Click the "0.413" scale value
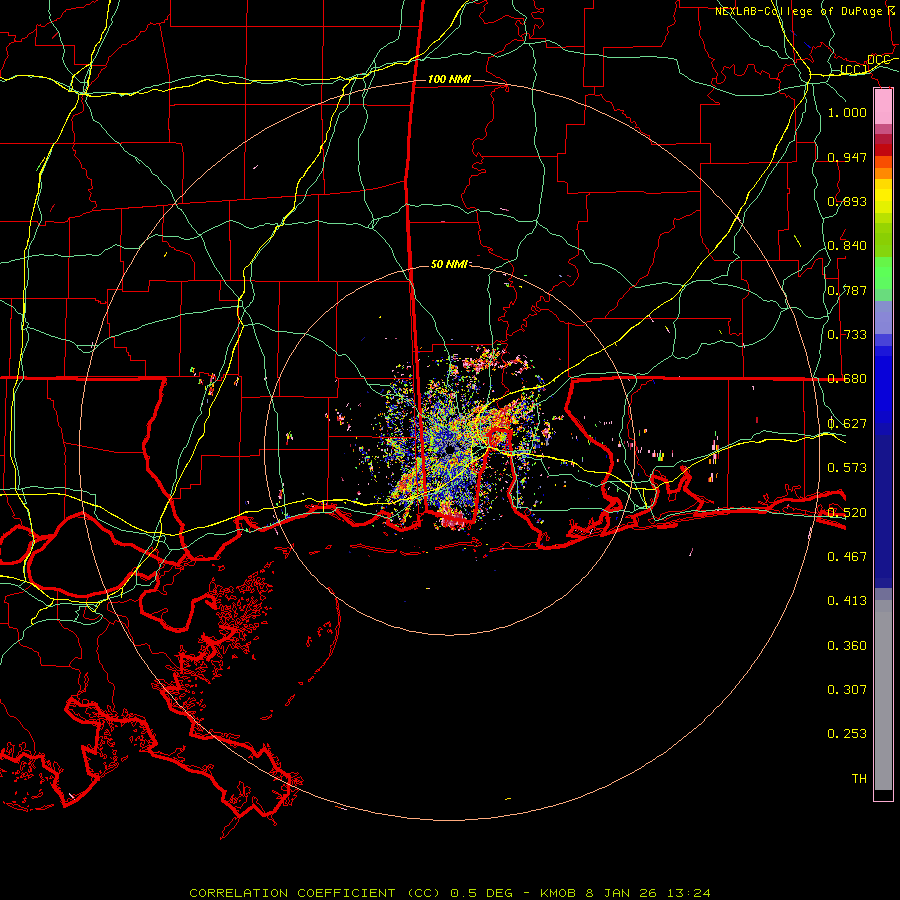Viewport: 900px width, 900px height. point(847,600)
